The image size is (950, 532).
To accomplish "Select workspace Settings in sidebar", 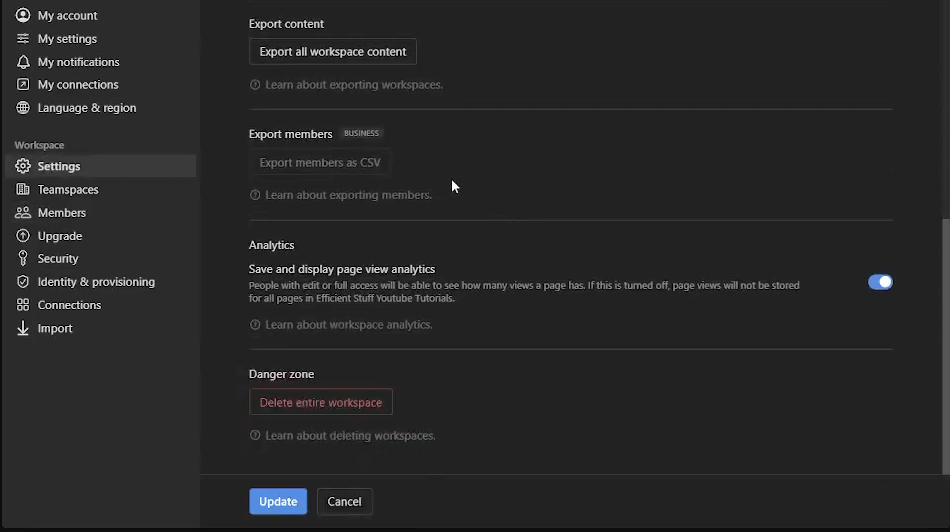I will click(100, 166).
